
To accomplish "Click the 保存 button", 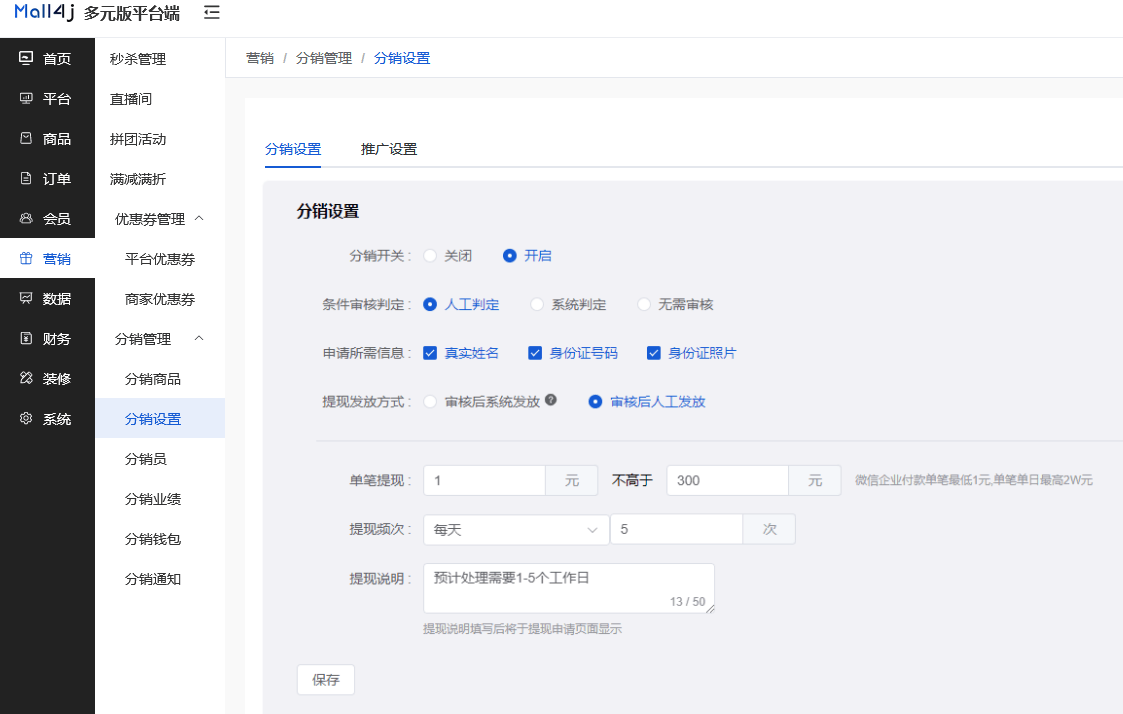I will [x=326, y=680].
